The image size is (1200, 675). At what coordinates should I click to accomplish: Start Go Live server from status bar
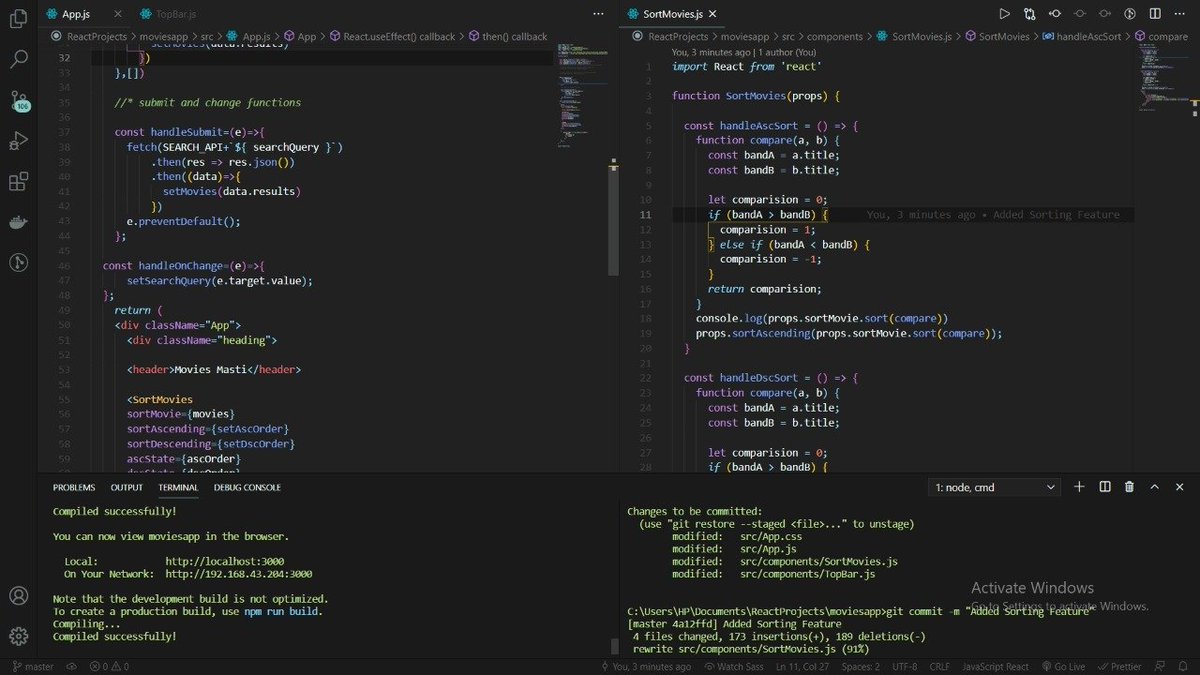point(1062,666)
